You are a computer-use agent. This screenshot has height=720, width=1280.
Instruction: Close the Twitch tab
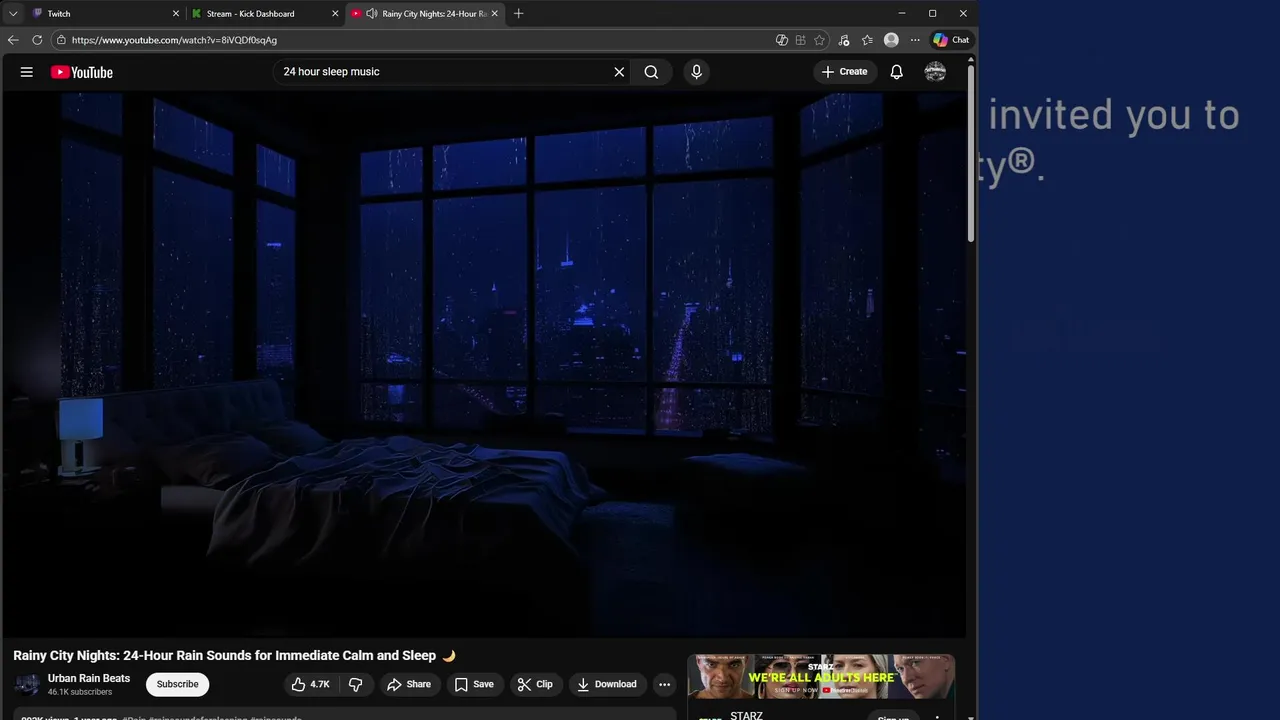176,14
